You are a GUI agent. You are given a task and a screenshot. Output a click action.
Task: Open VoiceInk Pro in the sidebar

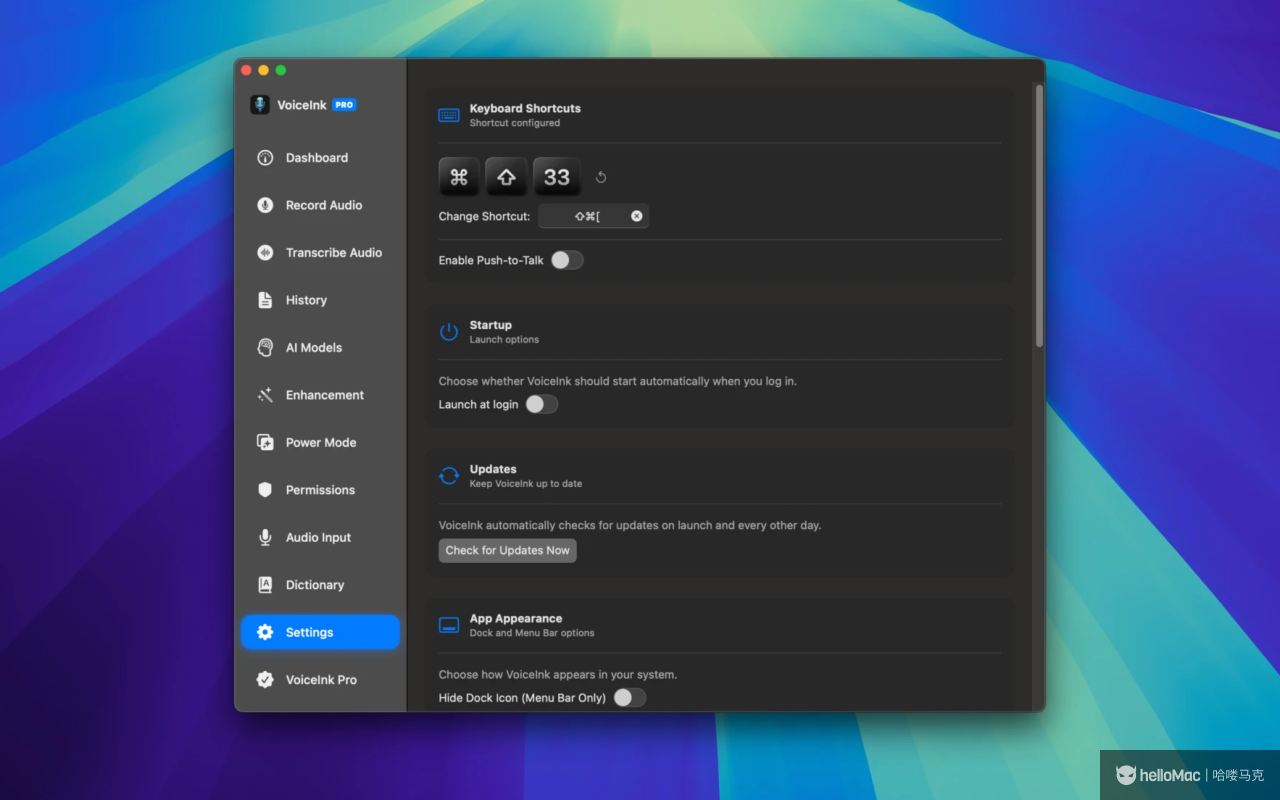[320, 680]
